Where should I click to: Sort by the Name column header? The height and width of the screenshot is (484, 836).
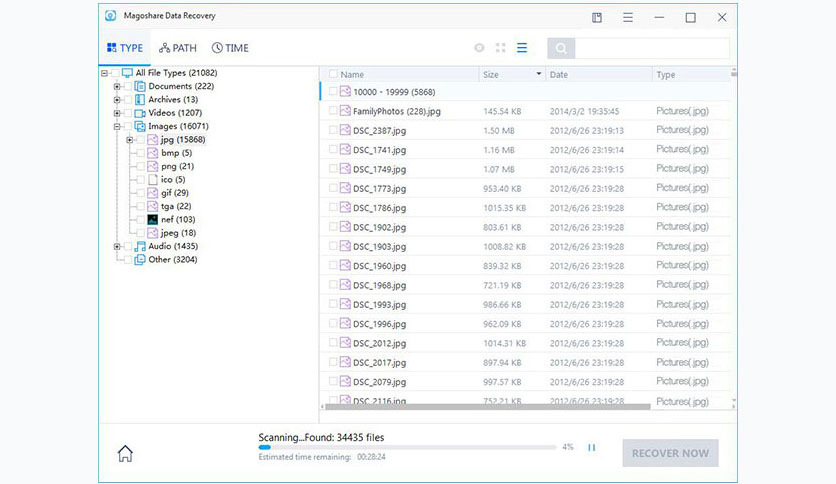click(x=352, y=75)
